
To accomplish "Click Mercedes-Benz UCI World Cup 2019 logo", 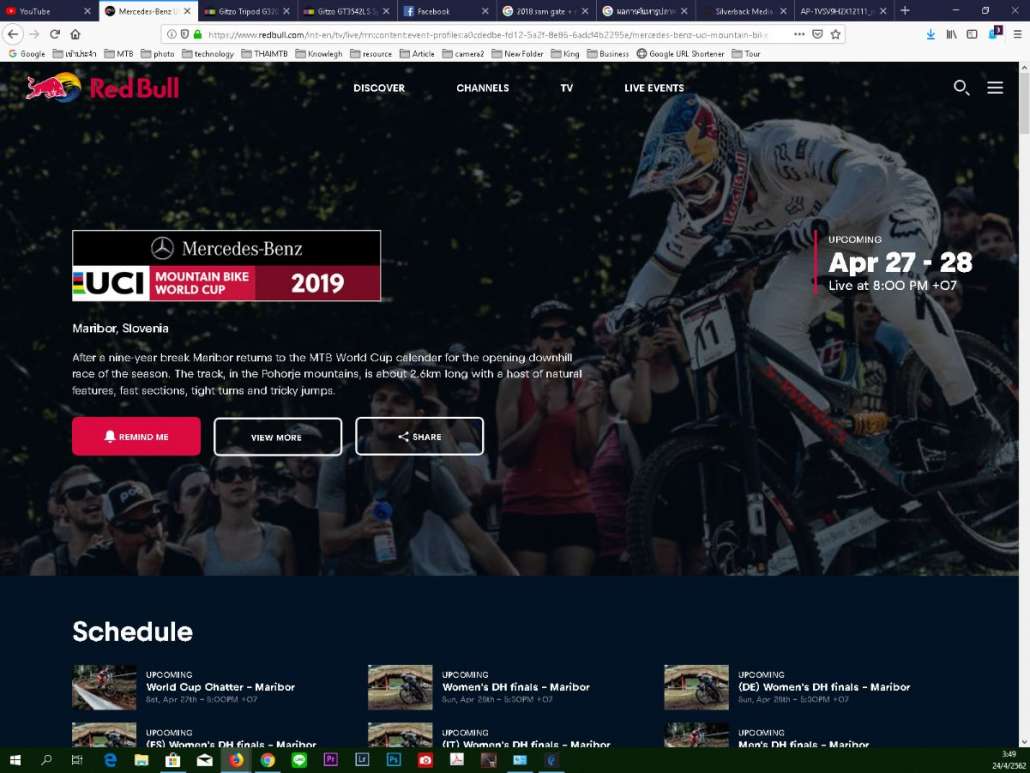I will [x=226, y=265].
